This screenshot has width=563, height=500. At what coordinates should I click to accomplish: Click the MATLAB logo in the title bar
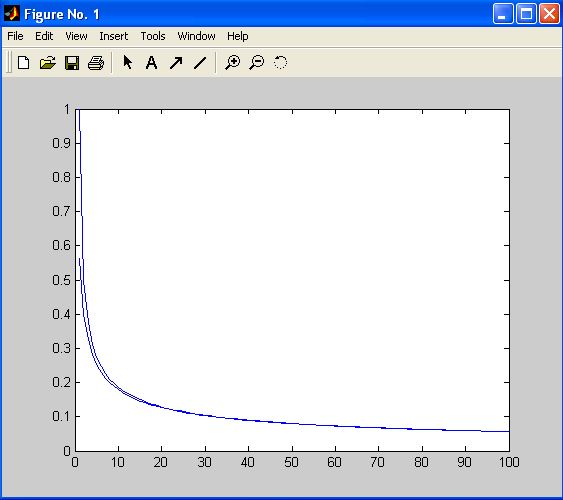[x=12, y=14]
